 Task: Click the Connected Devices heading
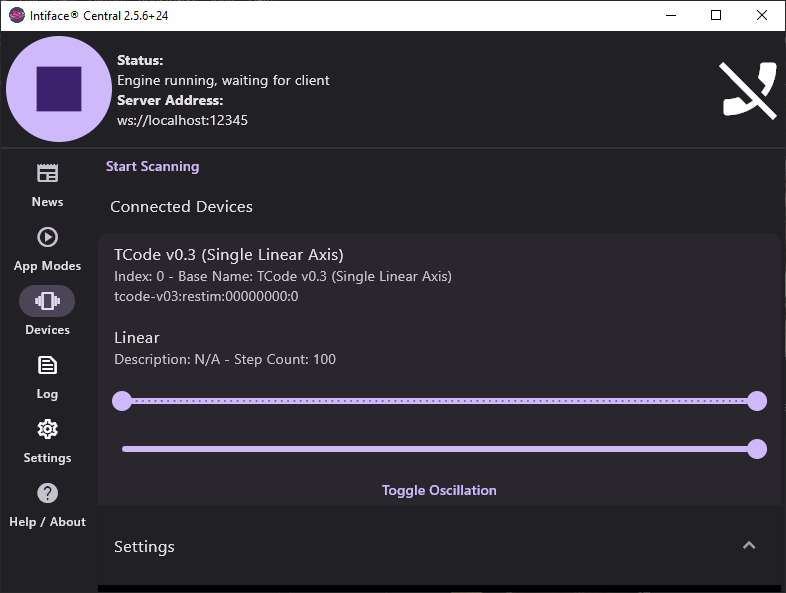point(181,207)
